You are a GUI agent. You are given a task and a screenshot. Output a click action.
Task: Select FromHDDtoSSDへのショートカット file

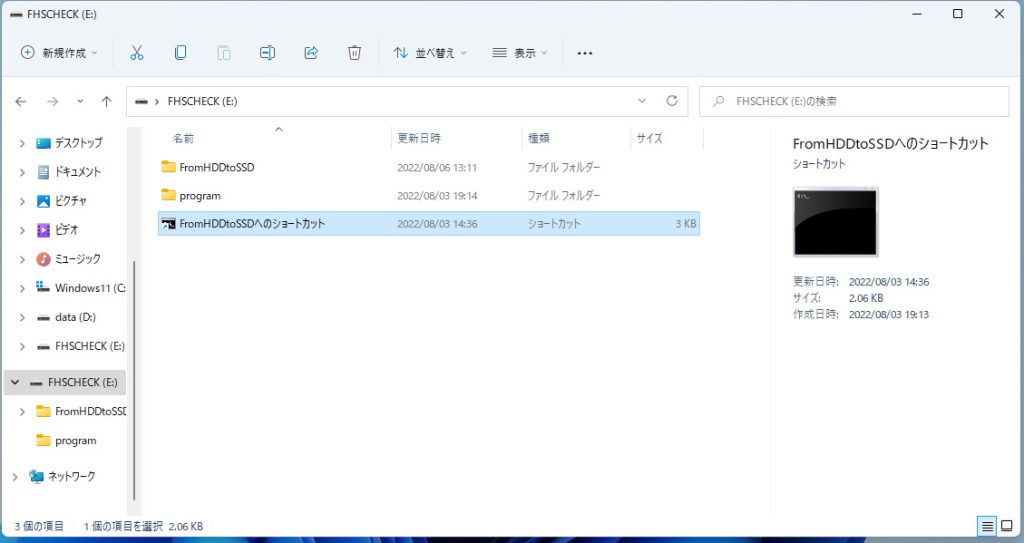tap(429, 223)
